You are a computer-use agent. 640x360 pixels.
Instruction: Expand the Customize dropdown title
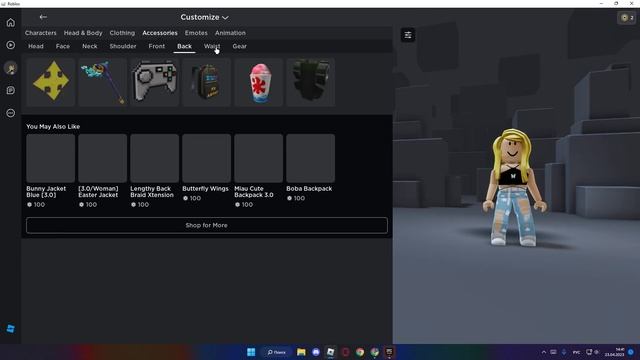(204, 17)
